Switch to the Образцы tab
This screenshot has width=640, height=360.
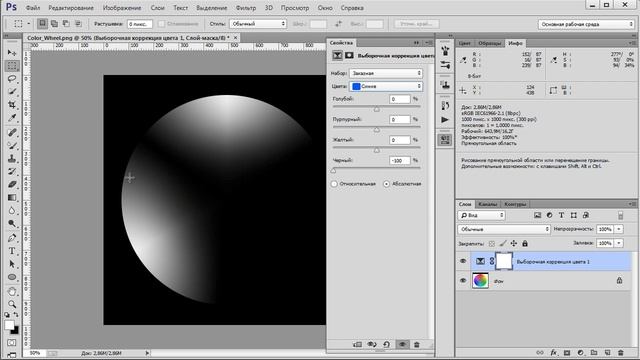tap(489, 43)
